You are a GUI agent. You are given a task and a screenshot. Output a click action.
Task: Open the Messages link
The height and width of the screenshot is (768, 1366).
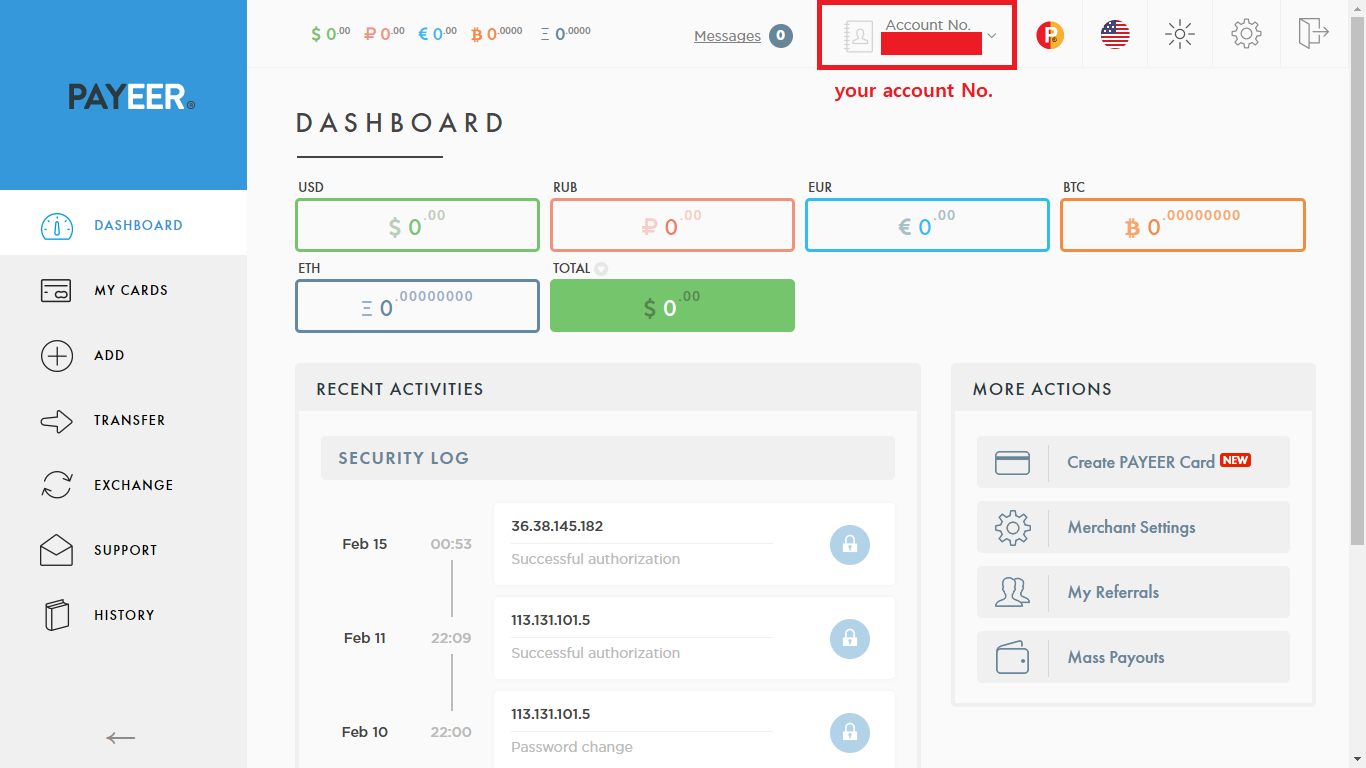pyautogui.click(x=727, y=36)
